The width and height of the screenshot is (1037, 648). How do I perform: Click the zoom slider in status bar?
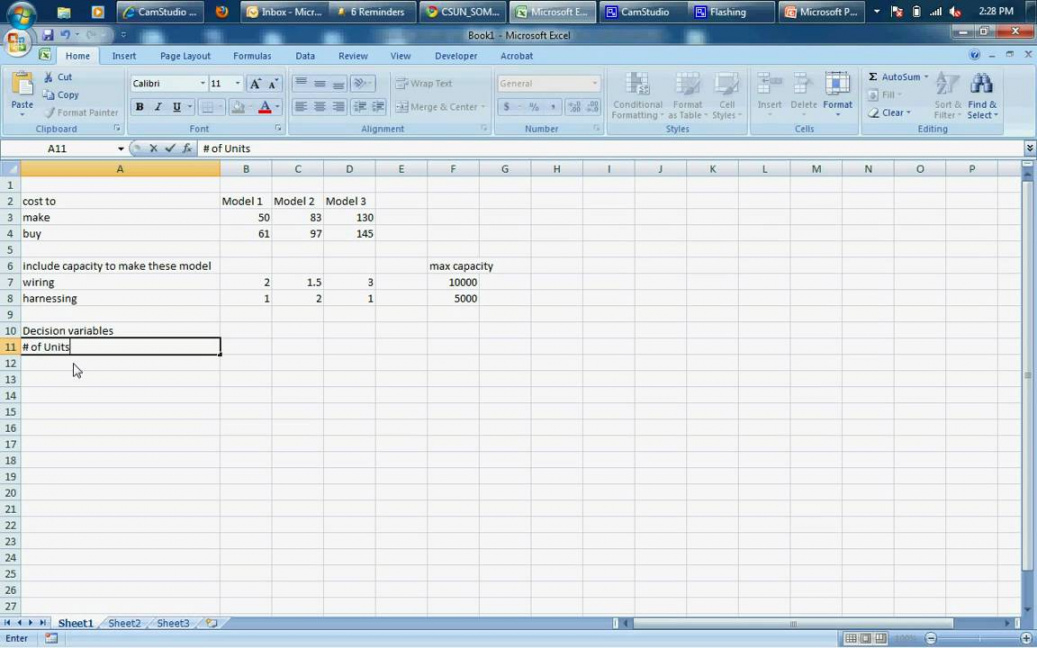pyautogui.click(x=978, y=638)
